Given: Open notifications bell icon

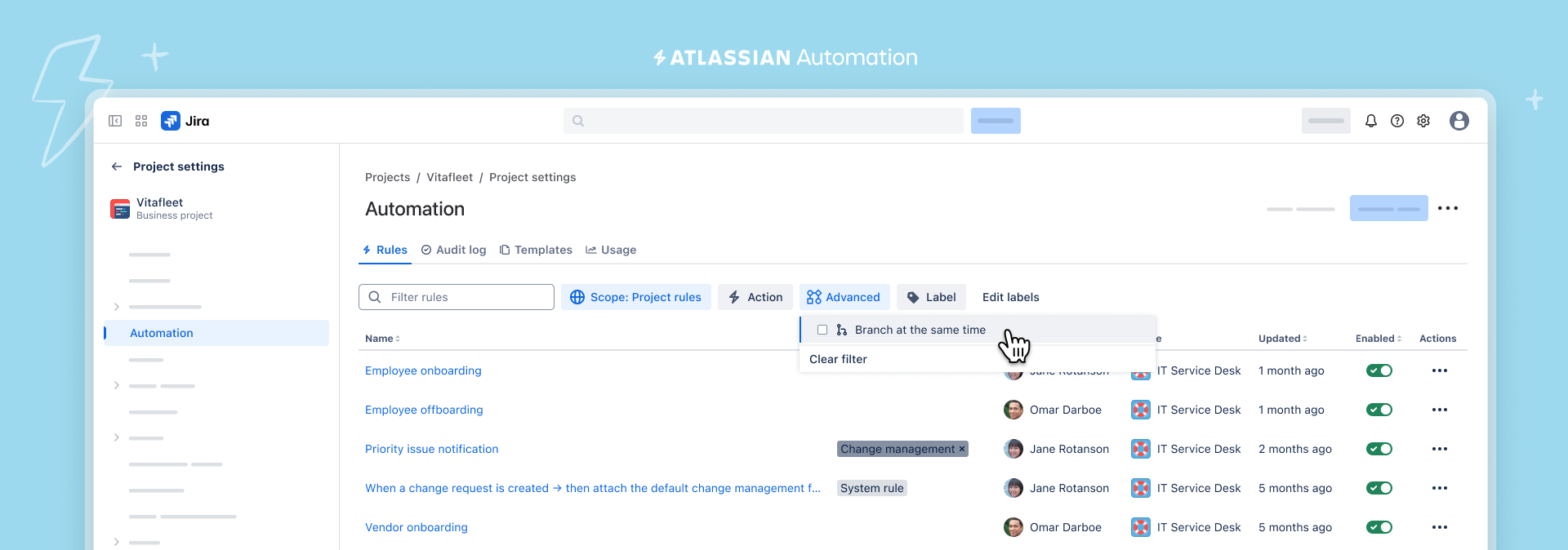Looking at the screenshot, I should [x=1371, y=121].
